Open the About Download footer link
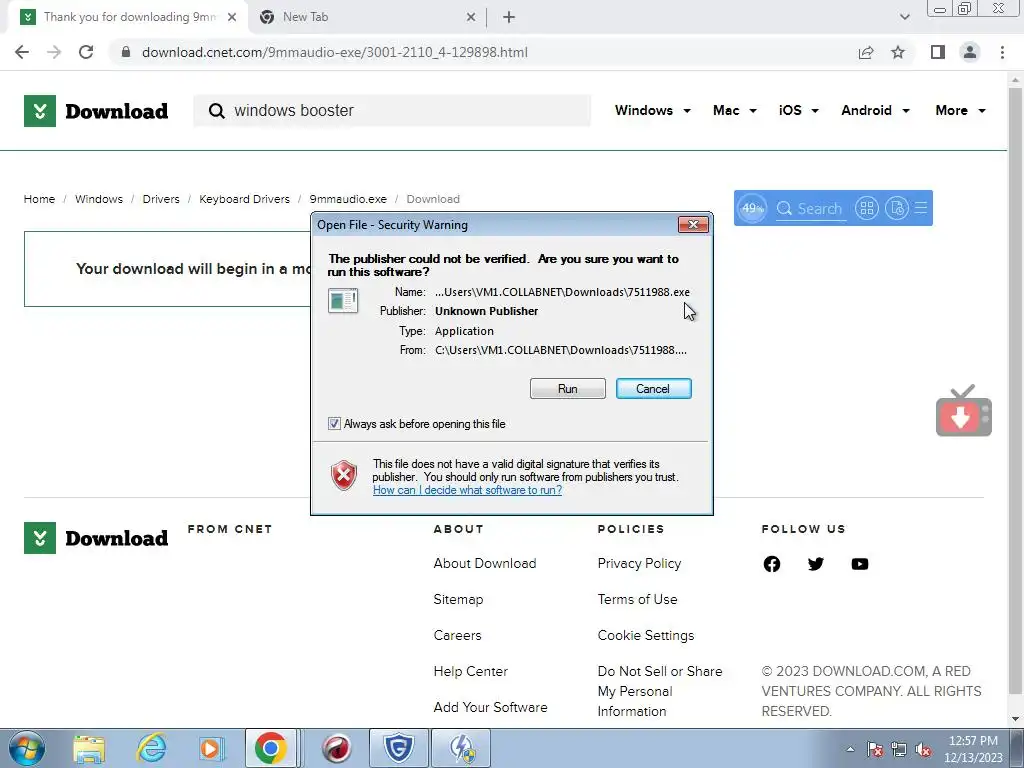 coord(485,564)
